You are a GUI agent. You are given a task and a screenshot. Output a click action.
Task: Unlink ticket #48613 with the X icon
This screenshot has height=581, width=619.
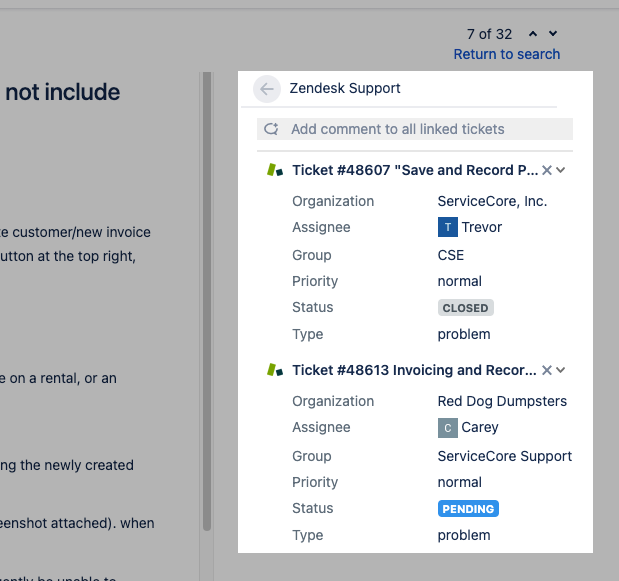547,370
